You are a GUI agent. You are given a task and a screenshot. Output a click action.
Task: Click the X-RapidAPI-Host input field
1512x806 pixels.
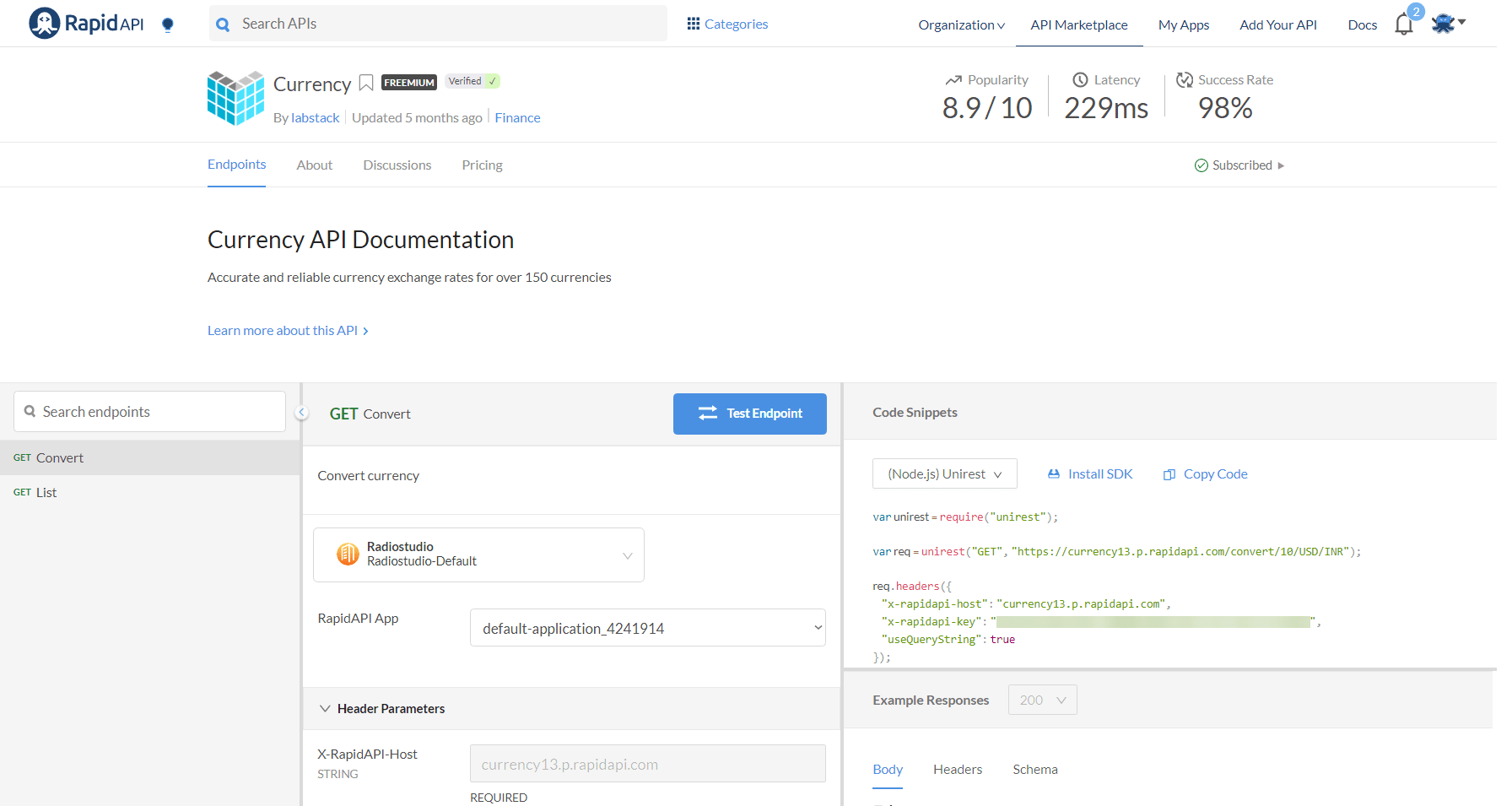[x=648, y=764]
